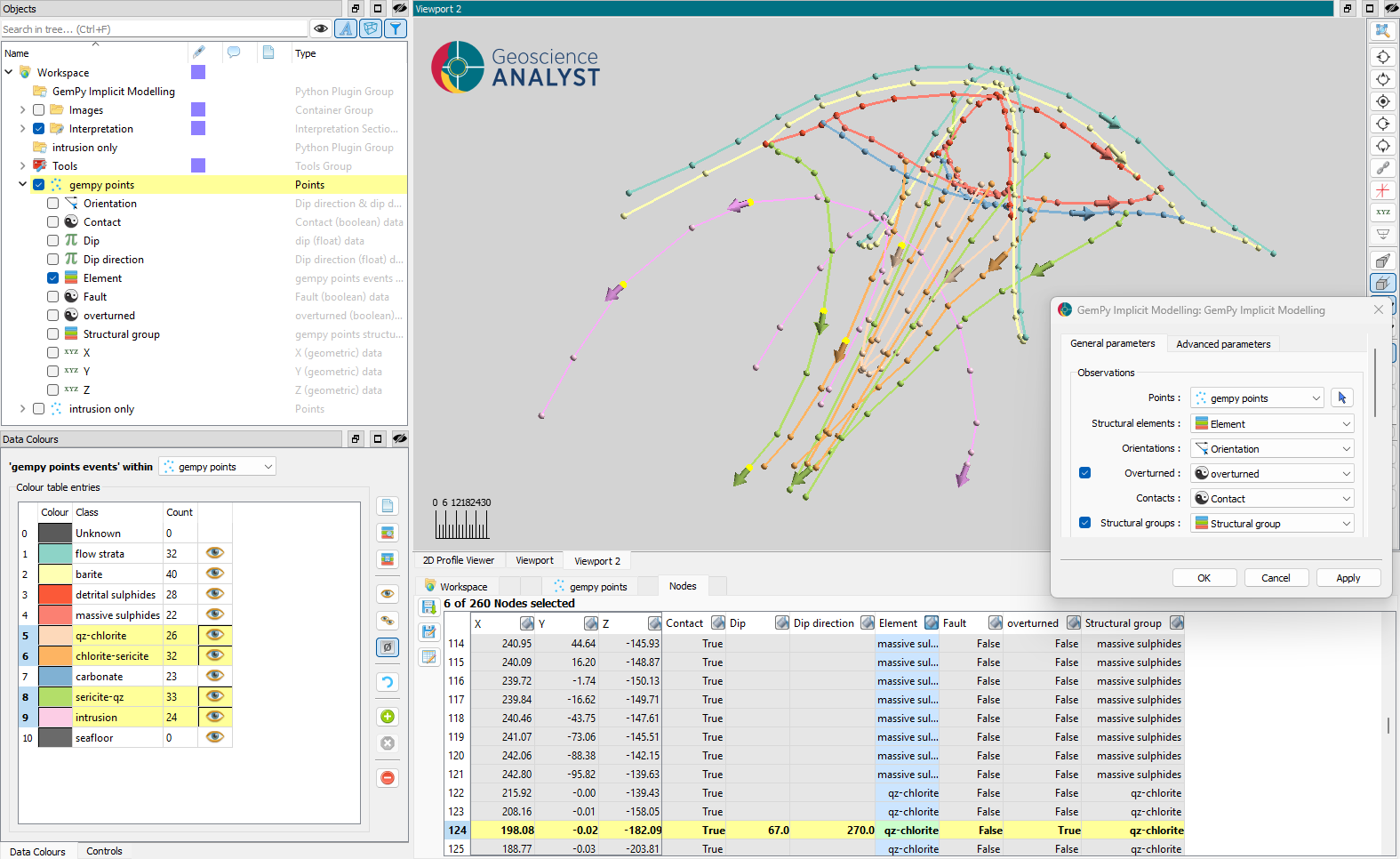Switch to the 2D Profile Viewer tab
The width and height of the screenshot is (1400, 859).
[x=459, y=561]
